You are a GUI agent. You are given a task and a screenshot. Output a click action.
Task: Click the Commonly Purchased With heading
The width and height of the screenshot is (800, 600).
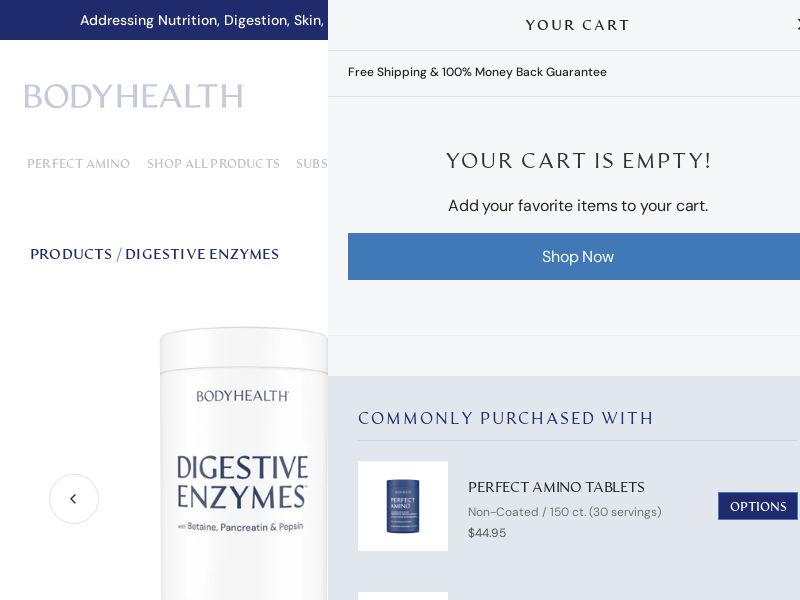pyautogui.click(x=506, y=419)
